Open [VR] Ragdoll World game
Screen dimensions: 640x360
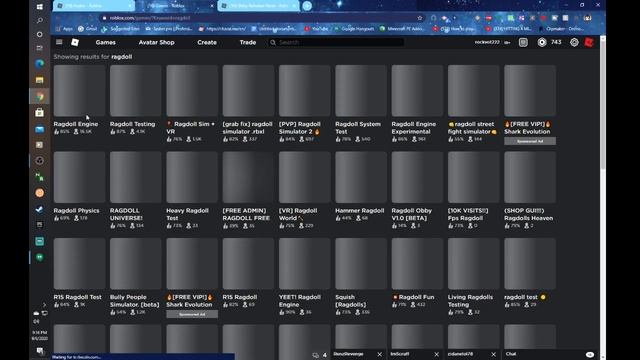304,177
